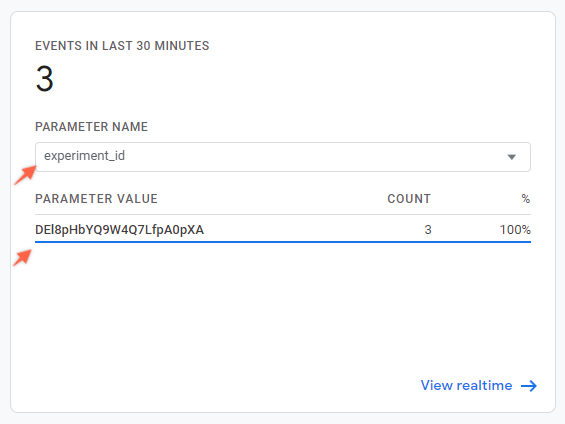
Task: Click the % column header
Action: point(526,198)
